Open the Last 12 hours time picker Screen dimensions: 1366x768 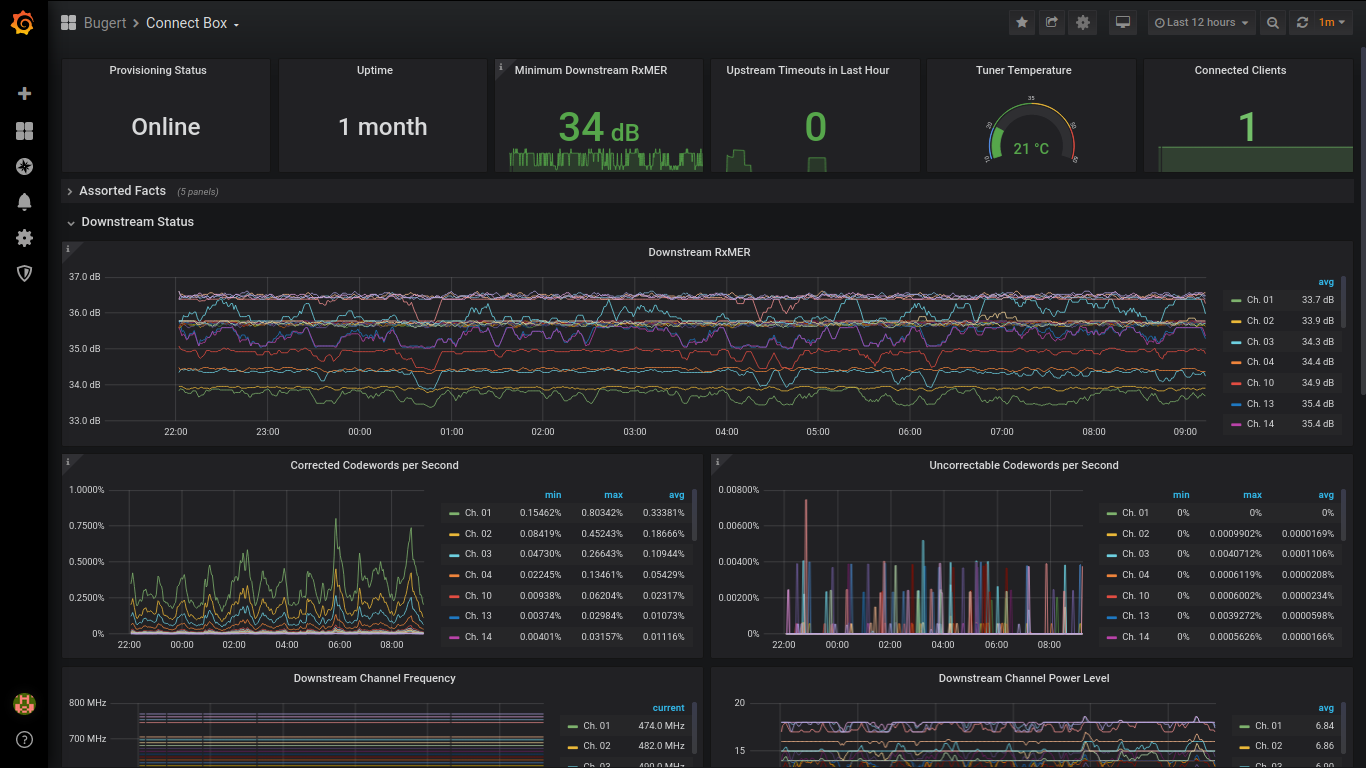1201,22
